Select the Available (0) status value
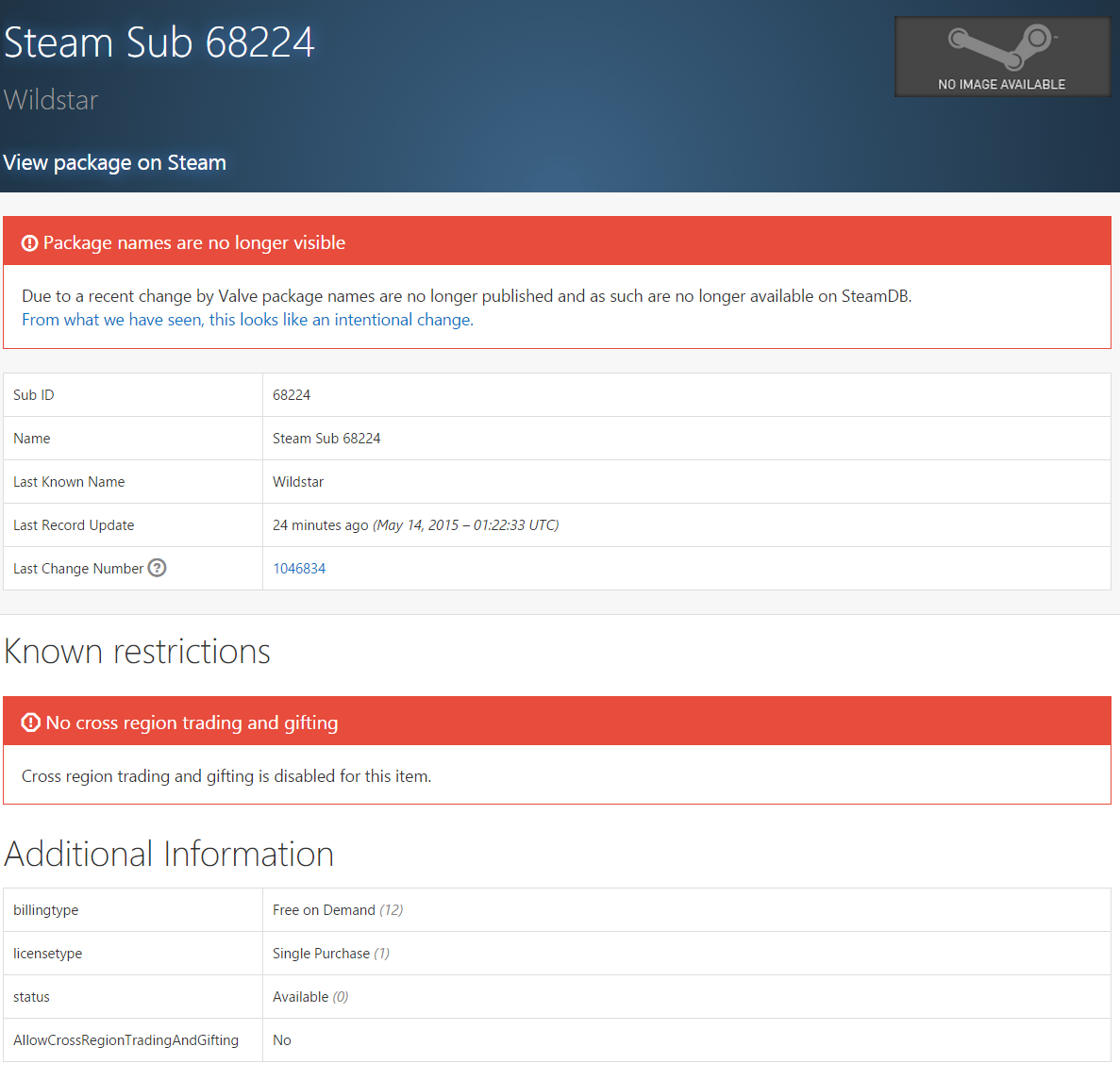Screen dimensions: 1120x1080 (x=310, y=997)
